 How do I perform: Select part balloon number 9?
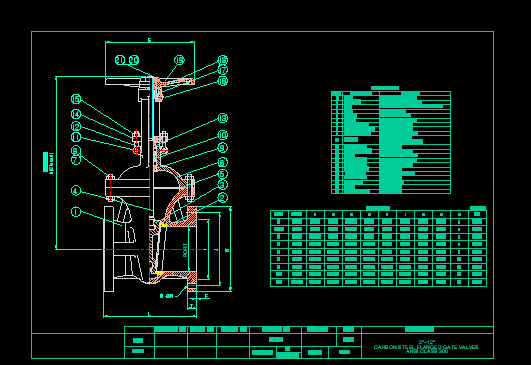coord(222,148)
